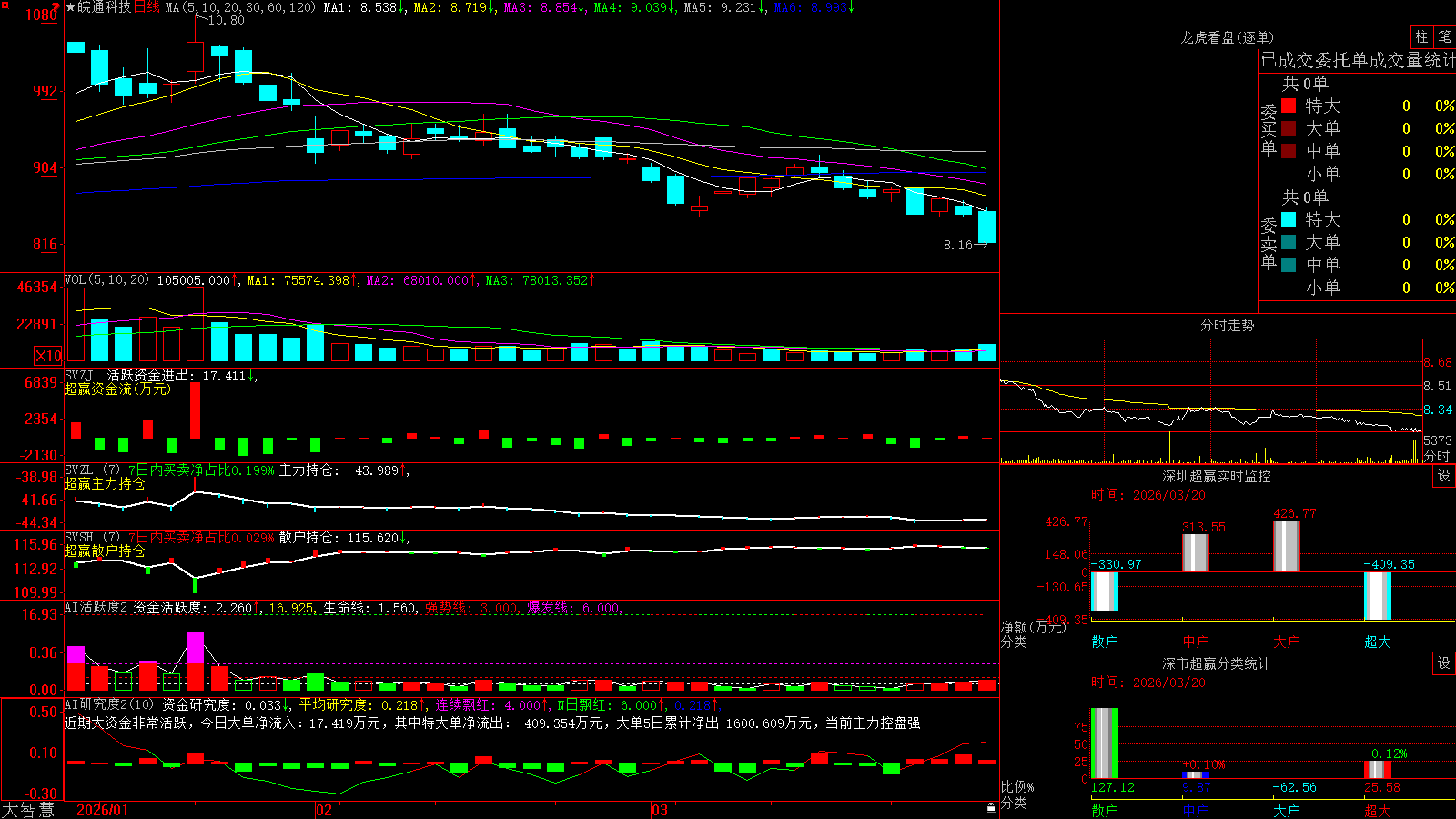Click the teal 大单 sell-order swatch
1456x819 pixels.
1289,242
